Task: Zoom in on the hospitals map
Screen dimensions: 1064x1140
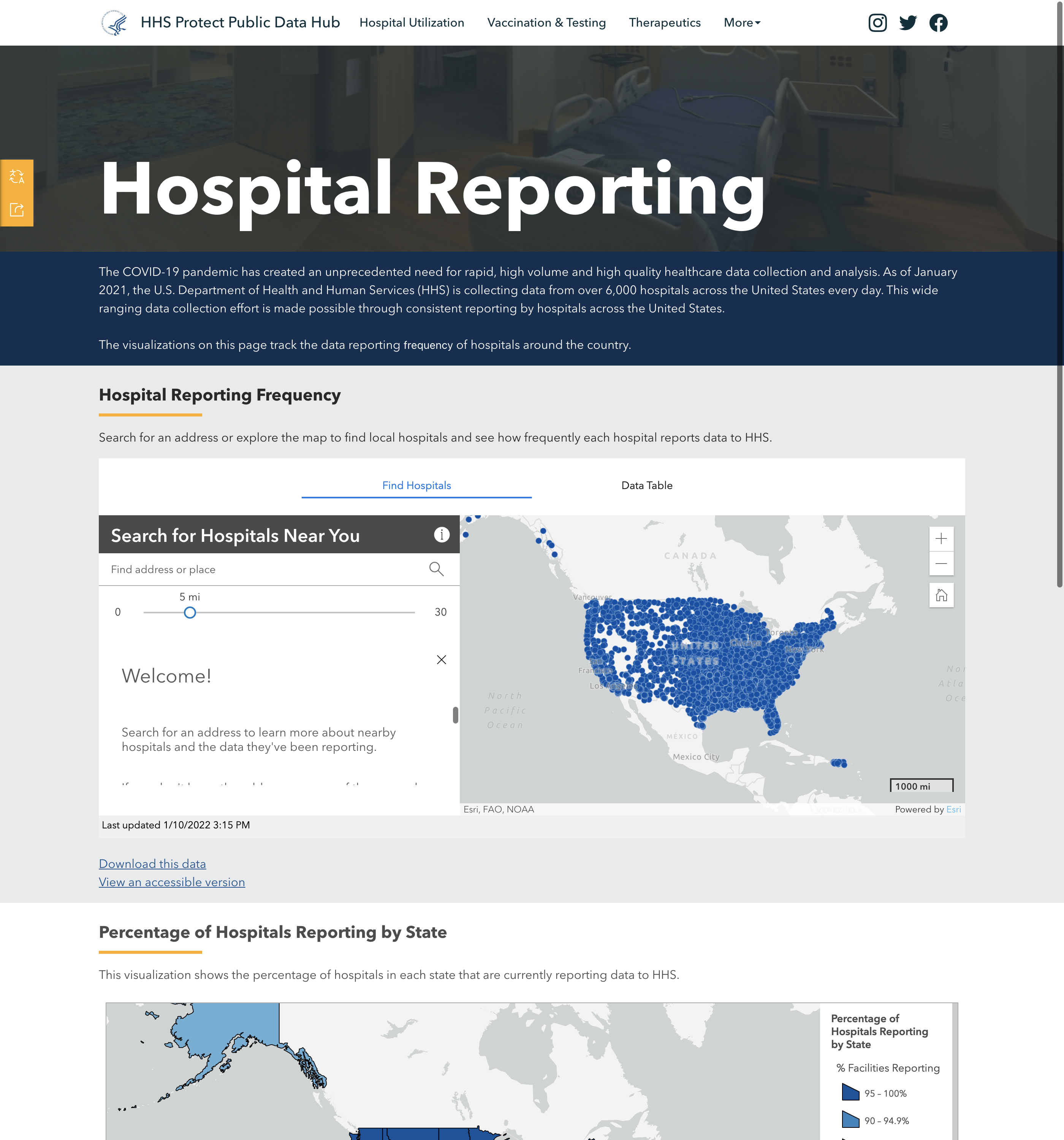Action: click(x=940, y=539)
